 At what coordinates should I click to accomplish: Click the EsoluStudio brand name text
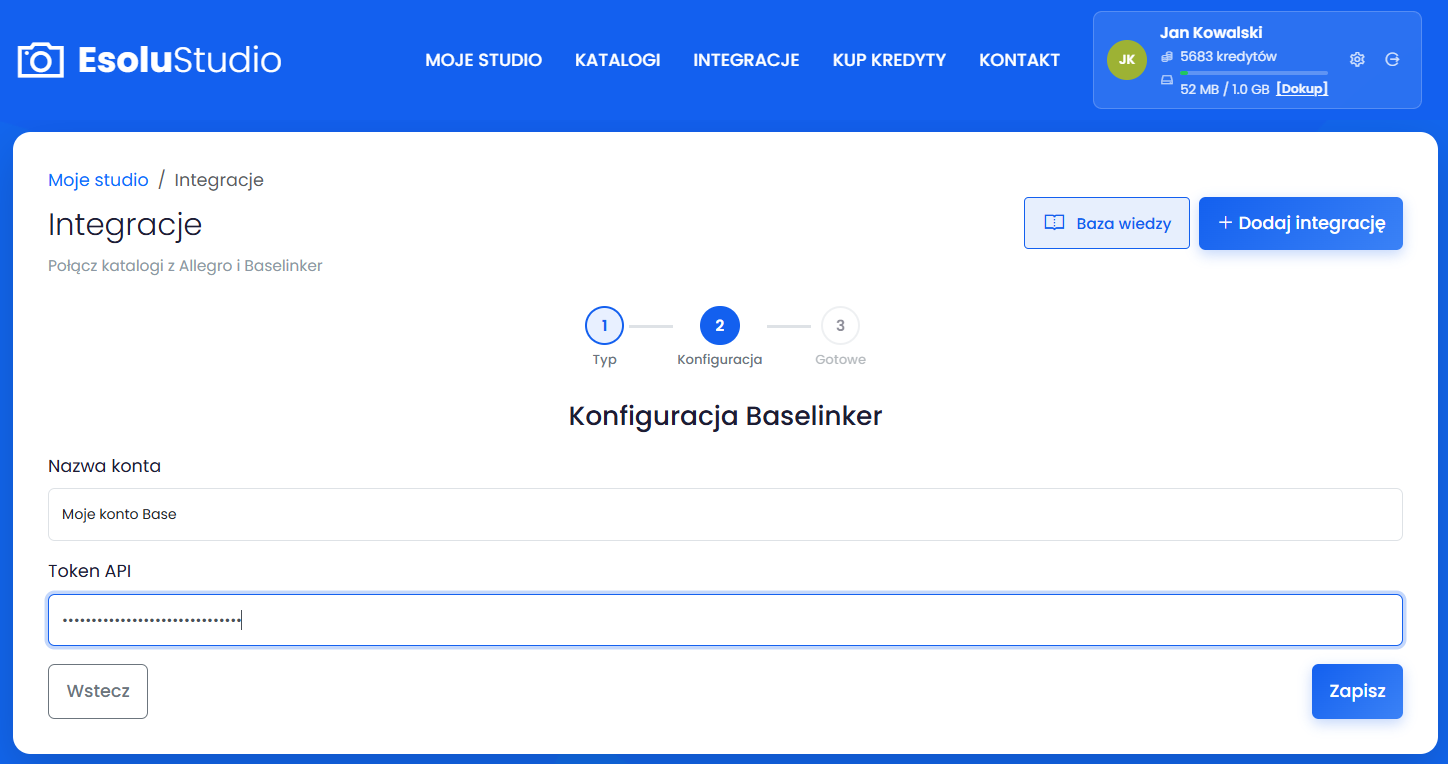click(x=180, y=60)
